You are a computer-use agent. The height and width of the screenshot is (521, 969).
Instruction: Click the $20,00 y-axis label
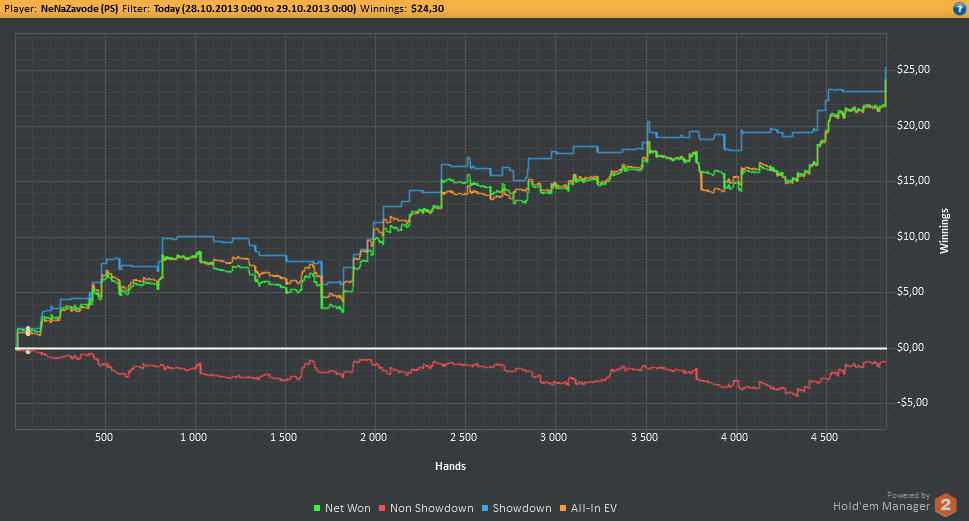[913, 125]
